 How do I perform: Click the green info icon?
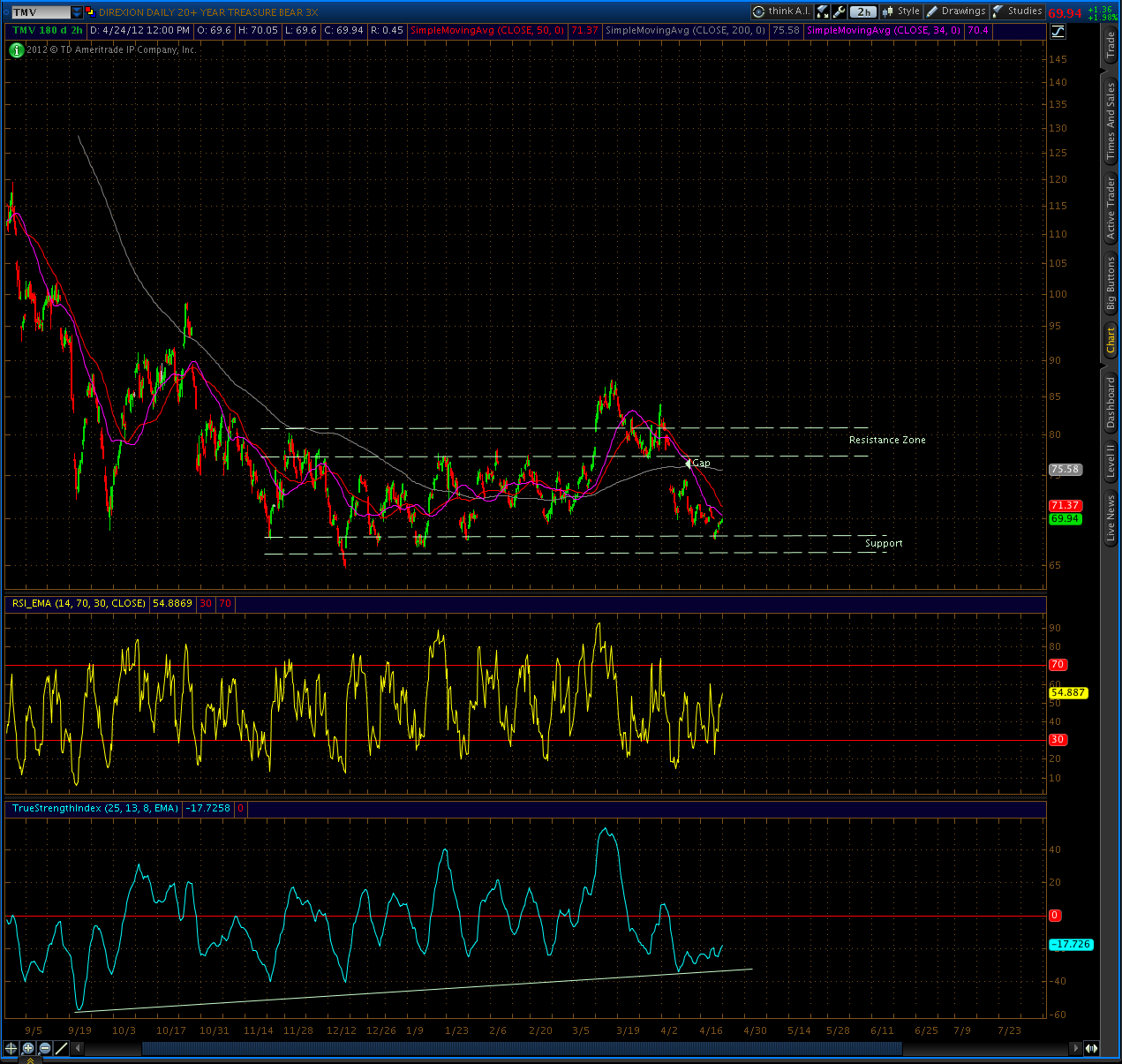click(x=16, y=50)
